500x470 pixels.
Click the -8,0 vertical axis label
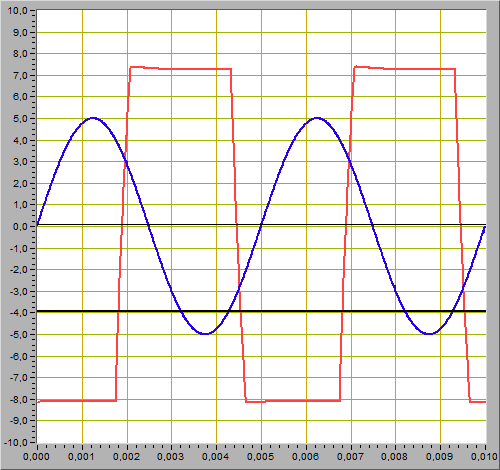click(x=19, y=399)
